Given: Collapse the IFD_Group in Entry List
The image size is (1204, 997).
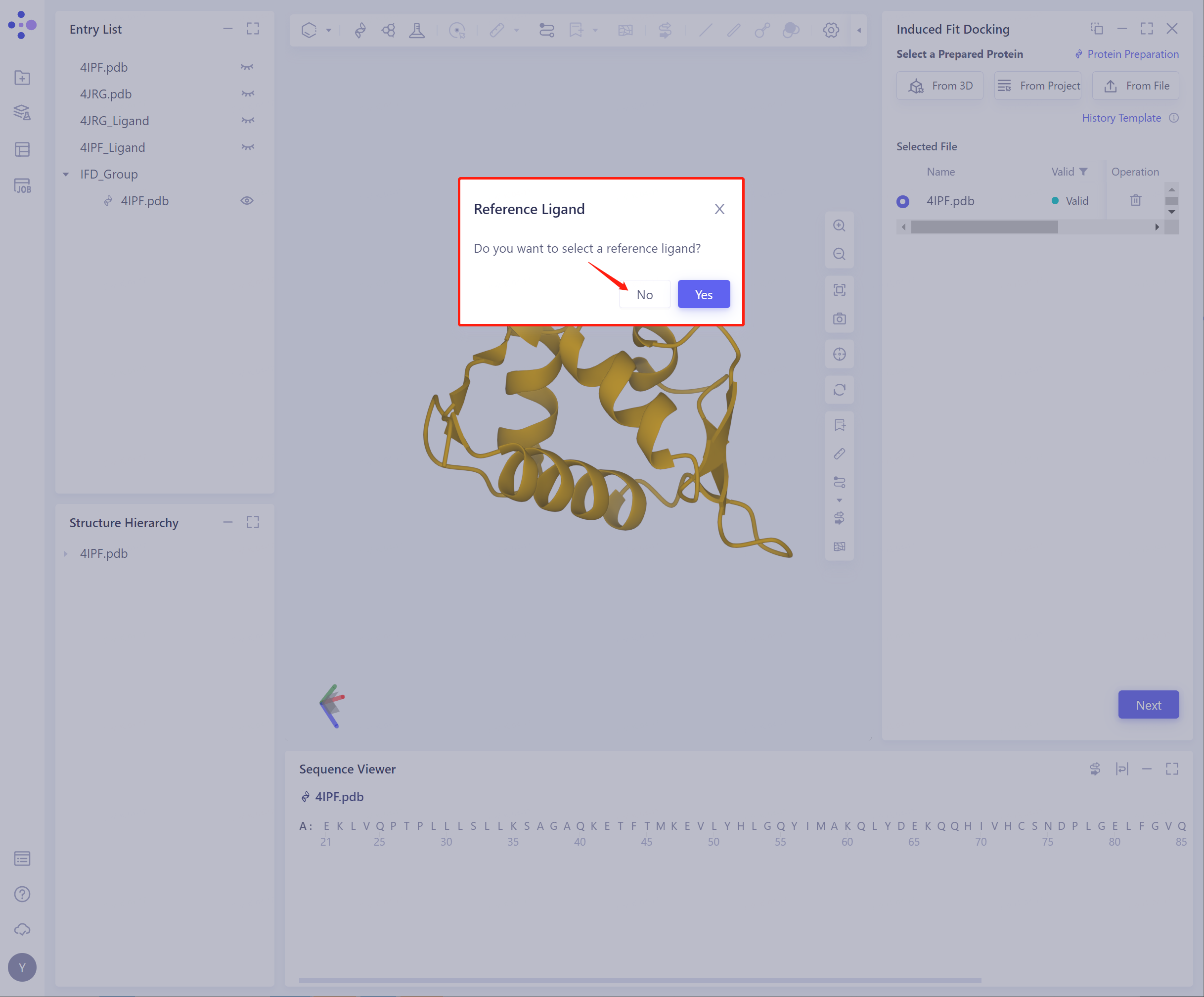Looking at the screenshot, I should [65, 174].
